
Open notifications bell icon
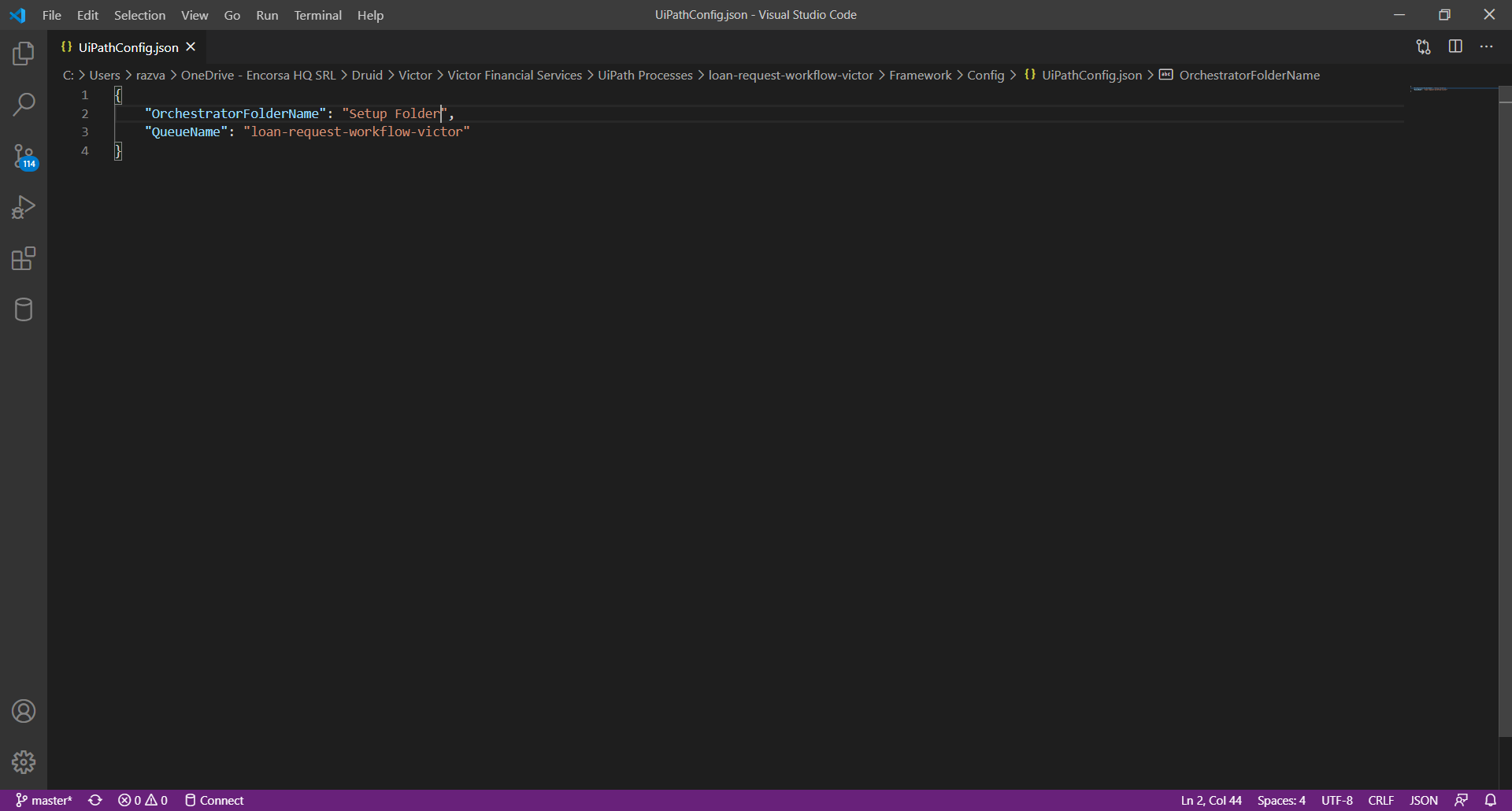coord(1490,800)
